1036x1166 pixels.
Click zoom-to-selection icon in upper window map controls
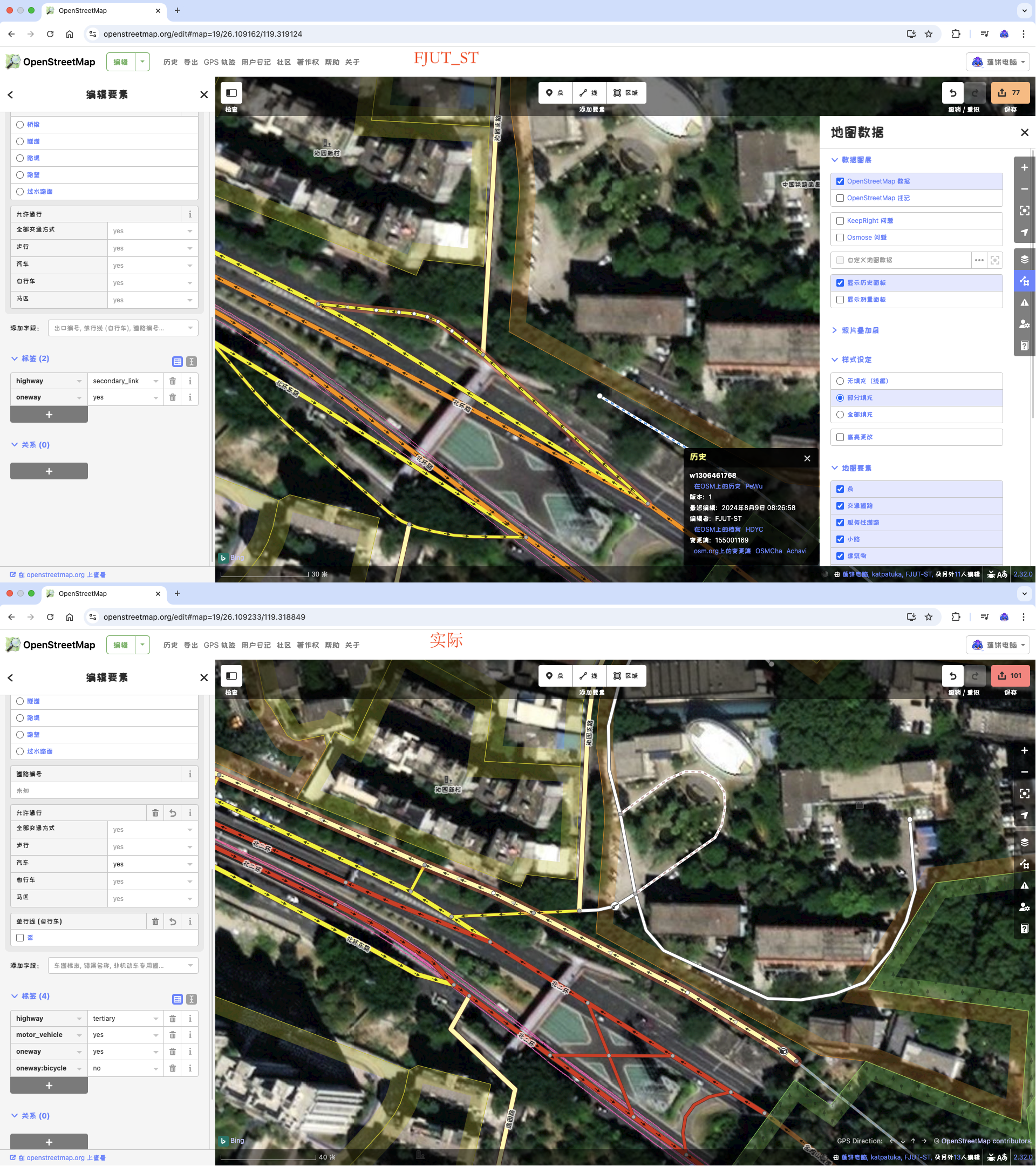point(1024,211)
